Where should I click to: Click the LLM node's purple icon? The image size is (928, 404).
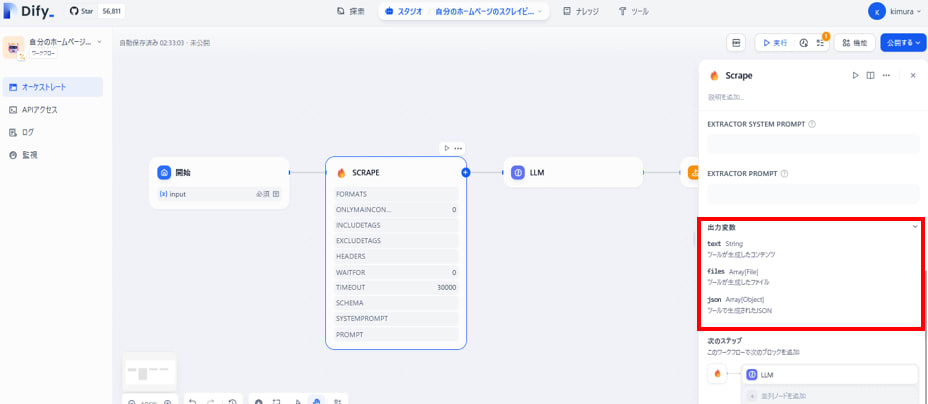point(518,173)
